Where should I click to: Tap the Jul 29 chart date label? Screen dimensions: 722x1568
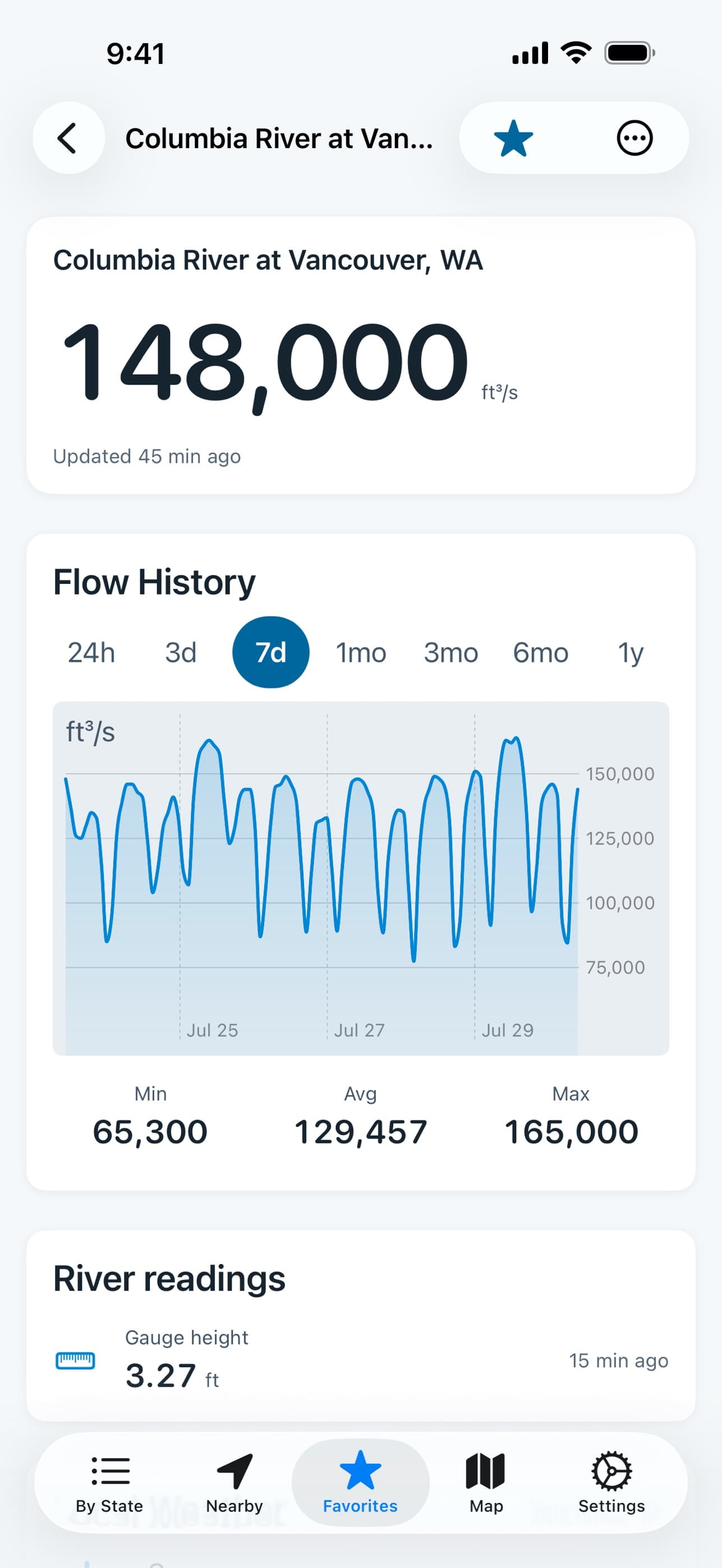pos(507,1030)
